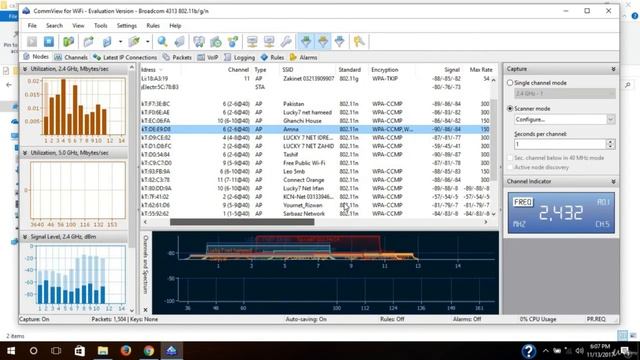640x360 pixels.
Task: Open Chrome from the taskbar
Action: (149, 351)
